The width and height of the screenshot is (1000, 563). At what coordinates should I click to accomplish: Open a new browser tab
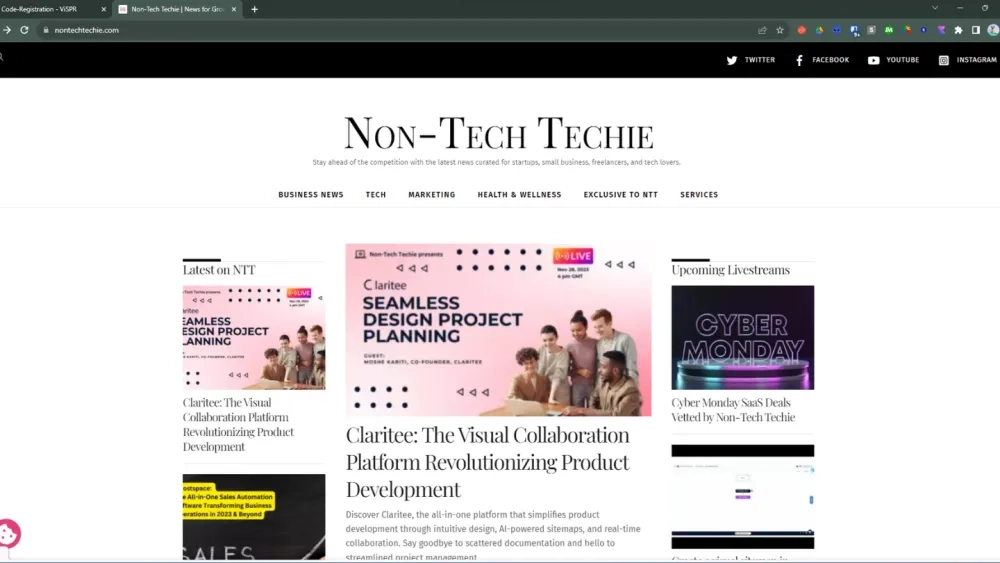coord(254,9)
